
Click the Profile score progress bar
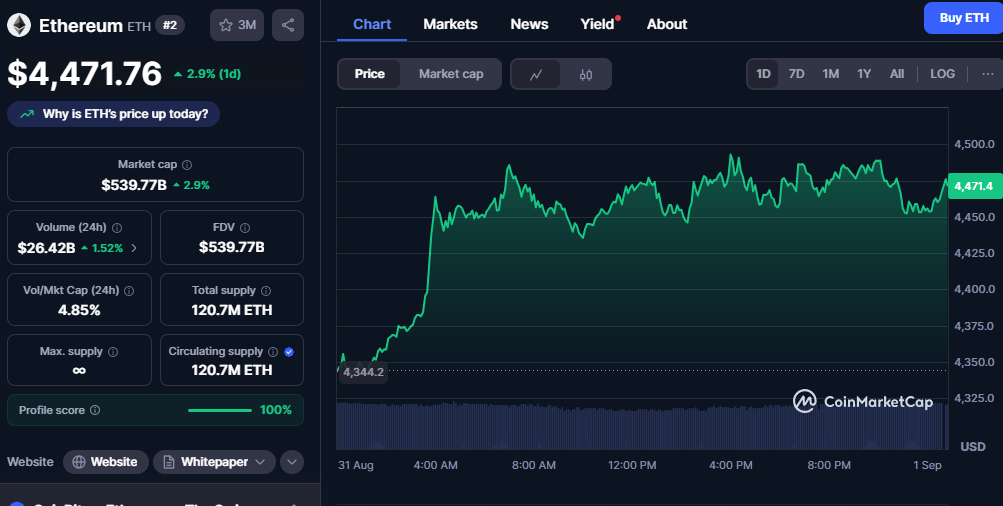[x=220, y=410]
